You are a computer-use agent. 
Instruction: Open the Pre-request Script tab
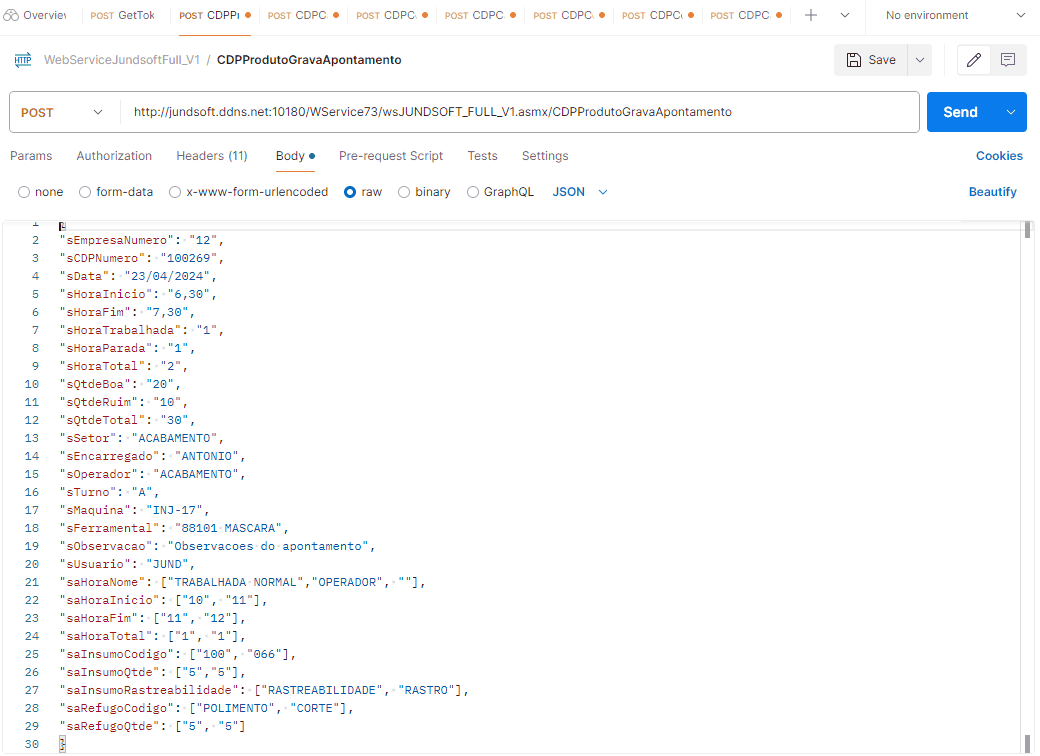pyautogui.click(x=391, y=156)
